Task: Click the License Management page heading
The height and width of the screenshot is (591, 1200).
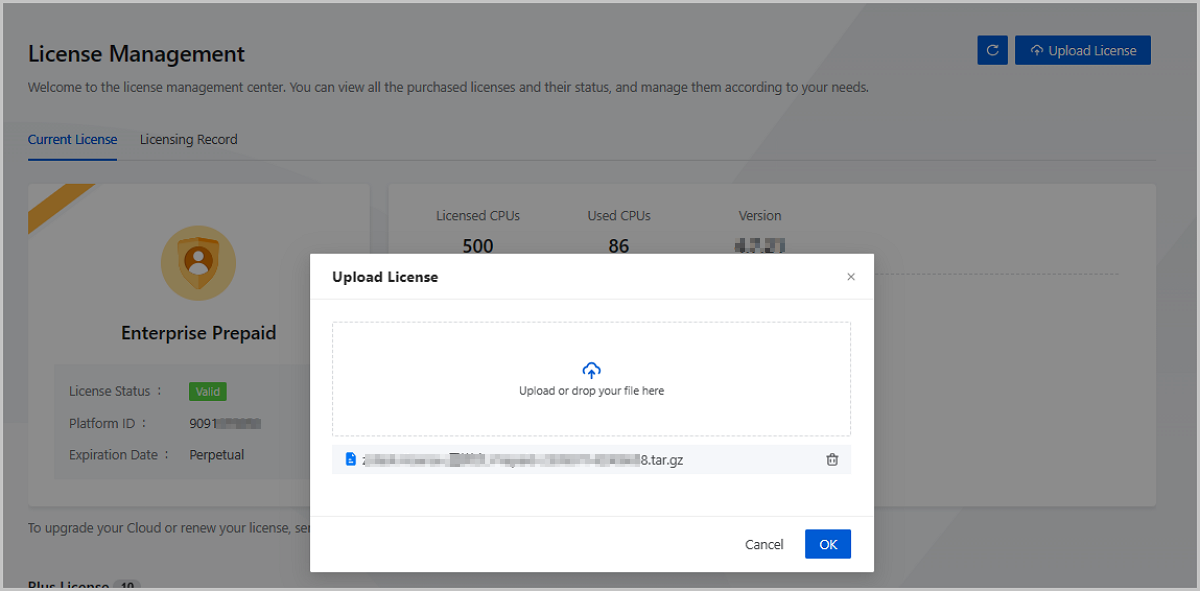Action: [136, 54]
